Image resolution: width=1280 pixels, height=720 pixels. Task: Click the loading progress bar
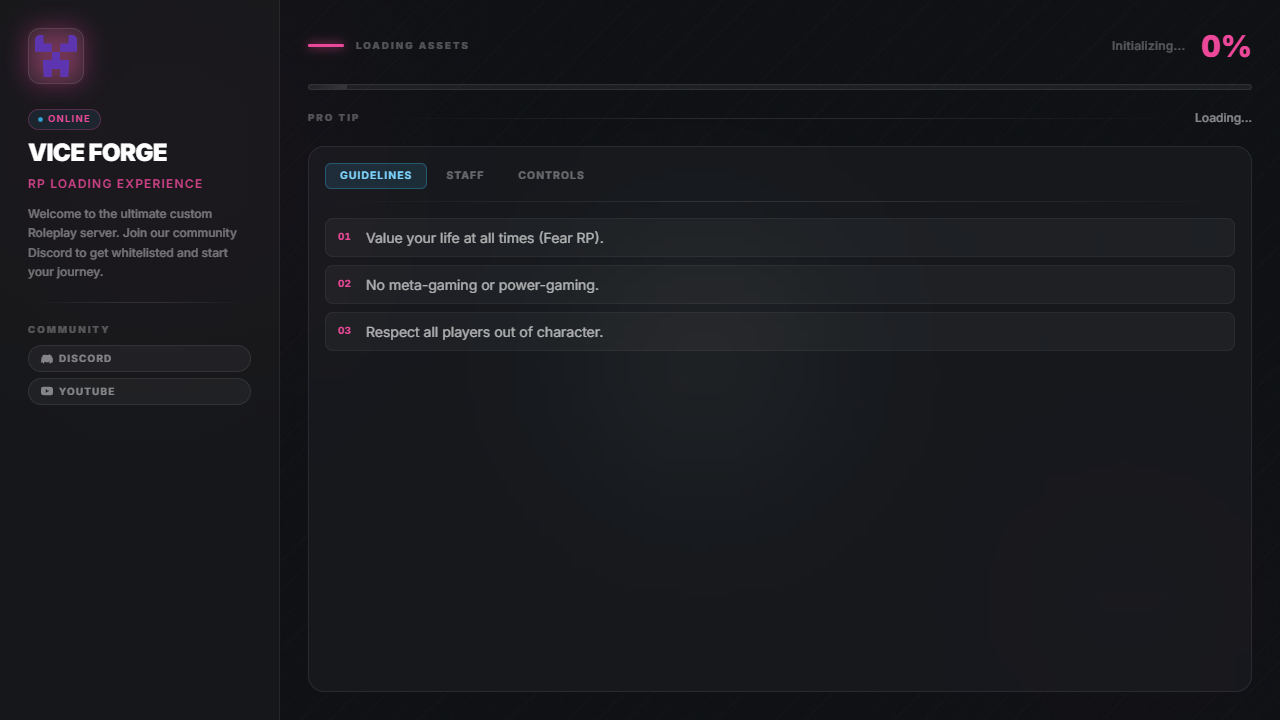[780, 87]
